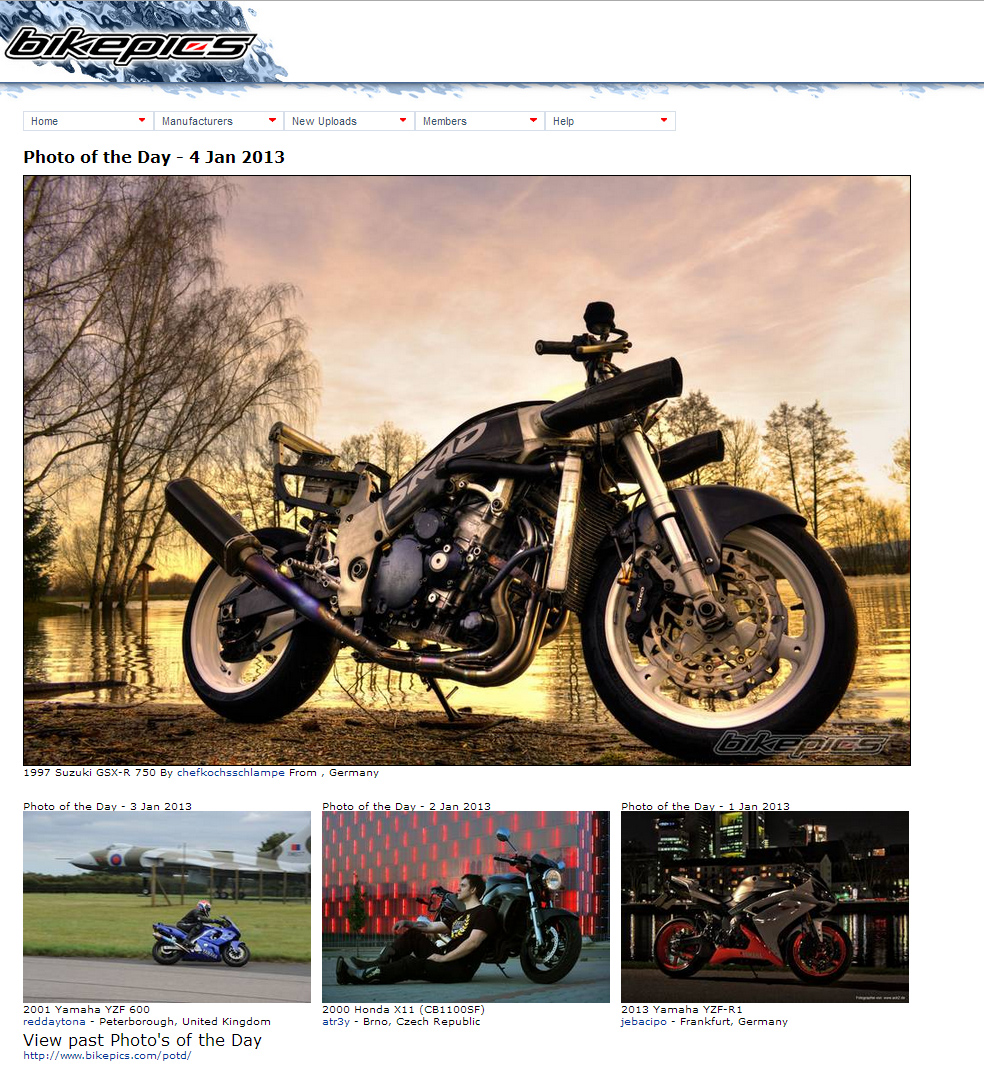
Task: Select the '2000 Honda X11 (CB1100SF)' text
Action: 404,1010
